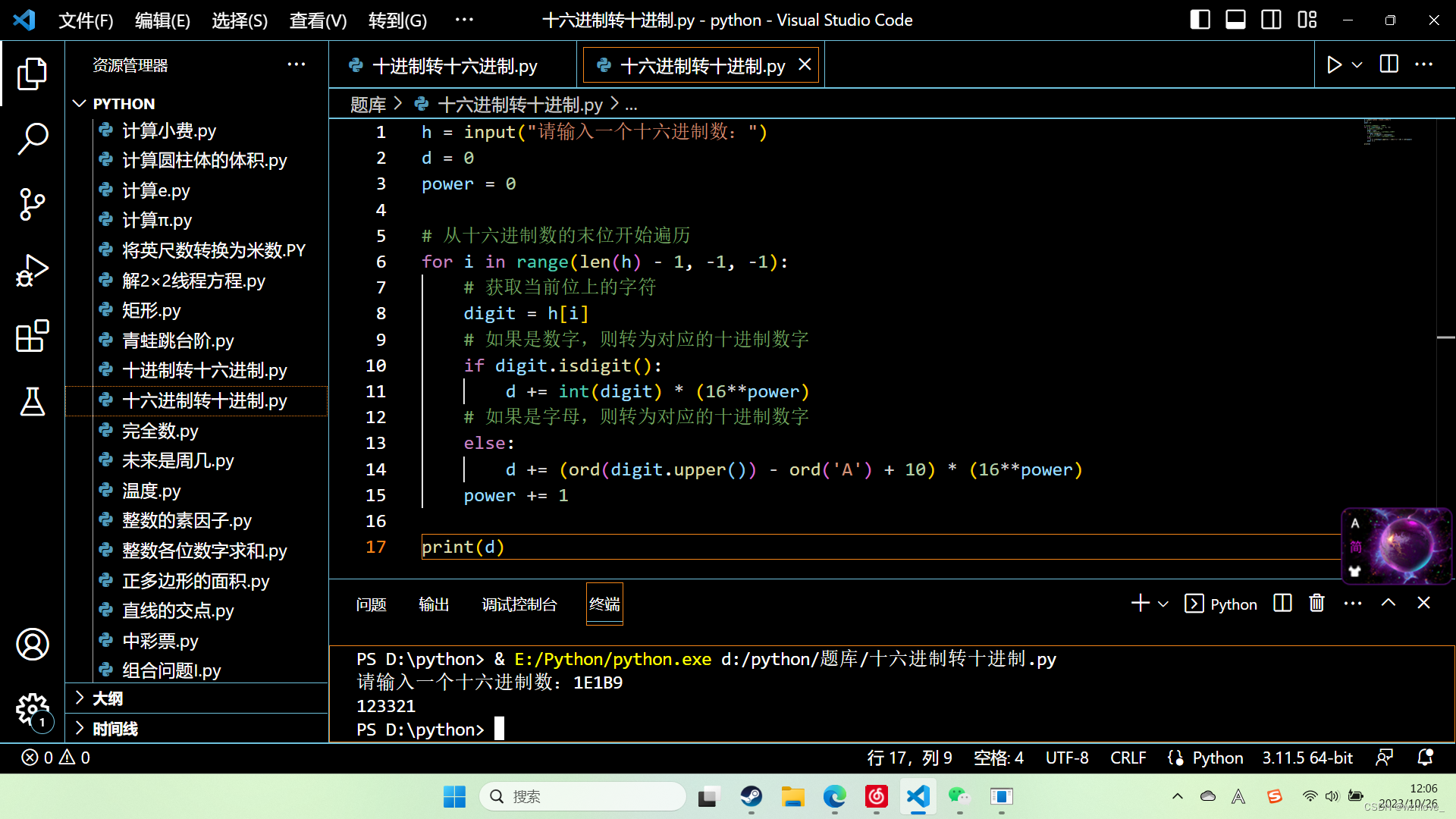This screenshot has height=819, width=1456.
Task: Open the Run and Debug view
Action: (x=32, y=270)
